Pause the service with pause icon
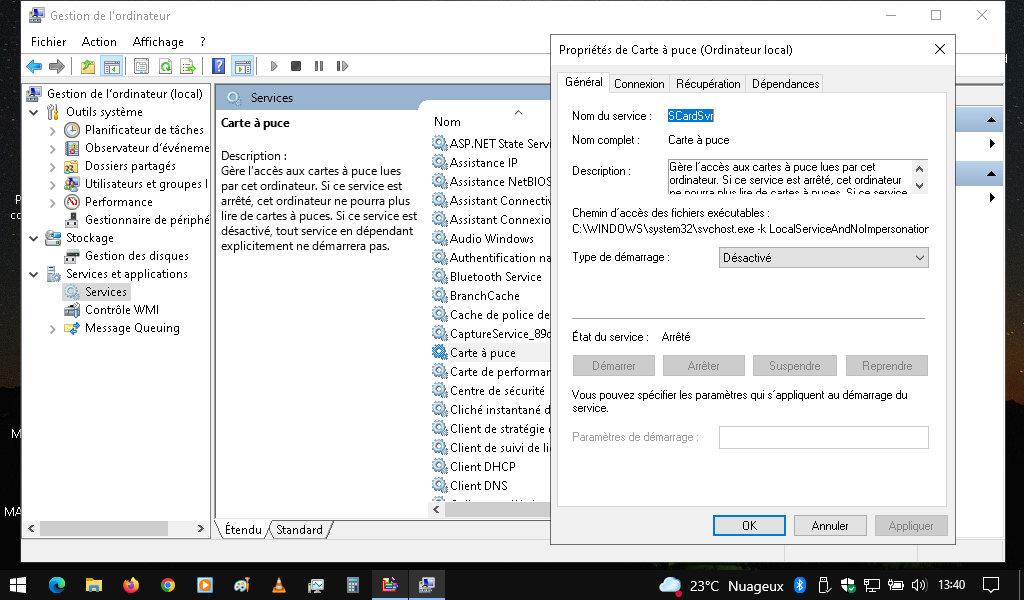 pyautogui.click(x=319, y=66)
